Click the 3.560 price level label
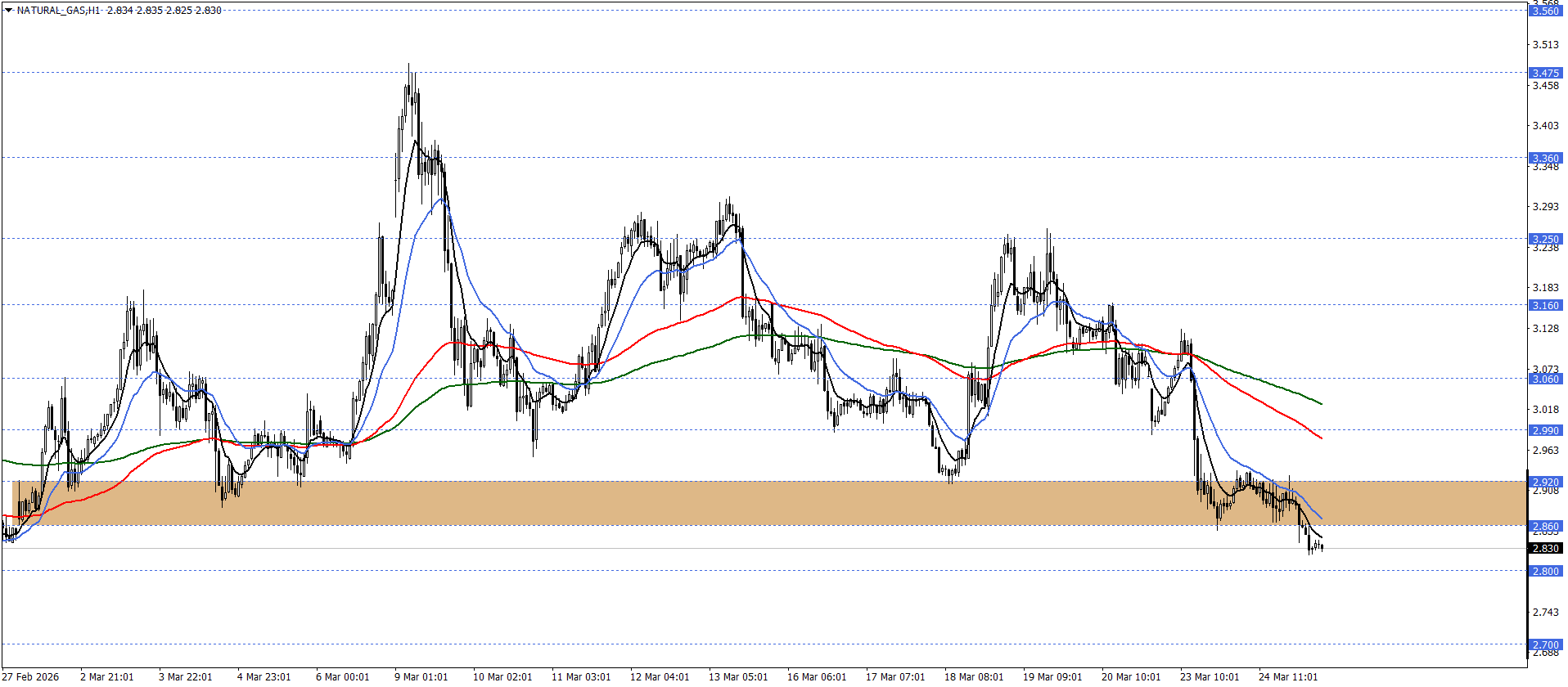The height and width of the screenshot is (687, 1568). (1545, 11)
